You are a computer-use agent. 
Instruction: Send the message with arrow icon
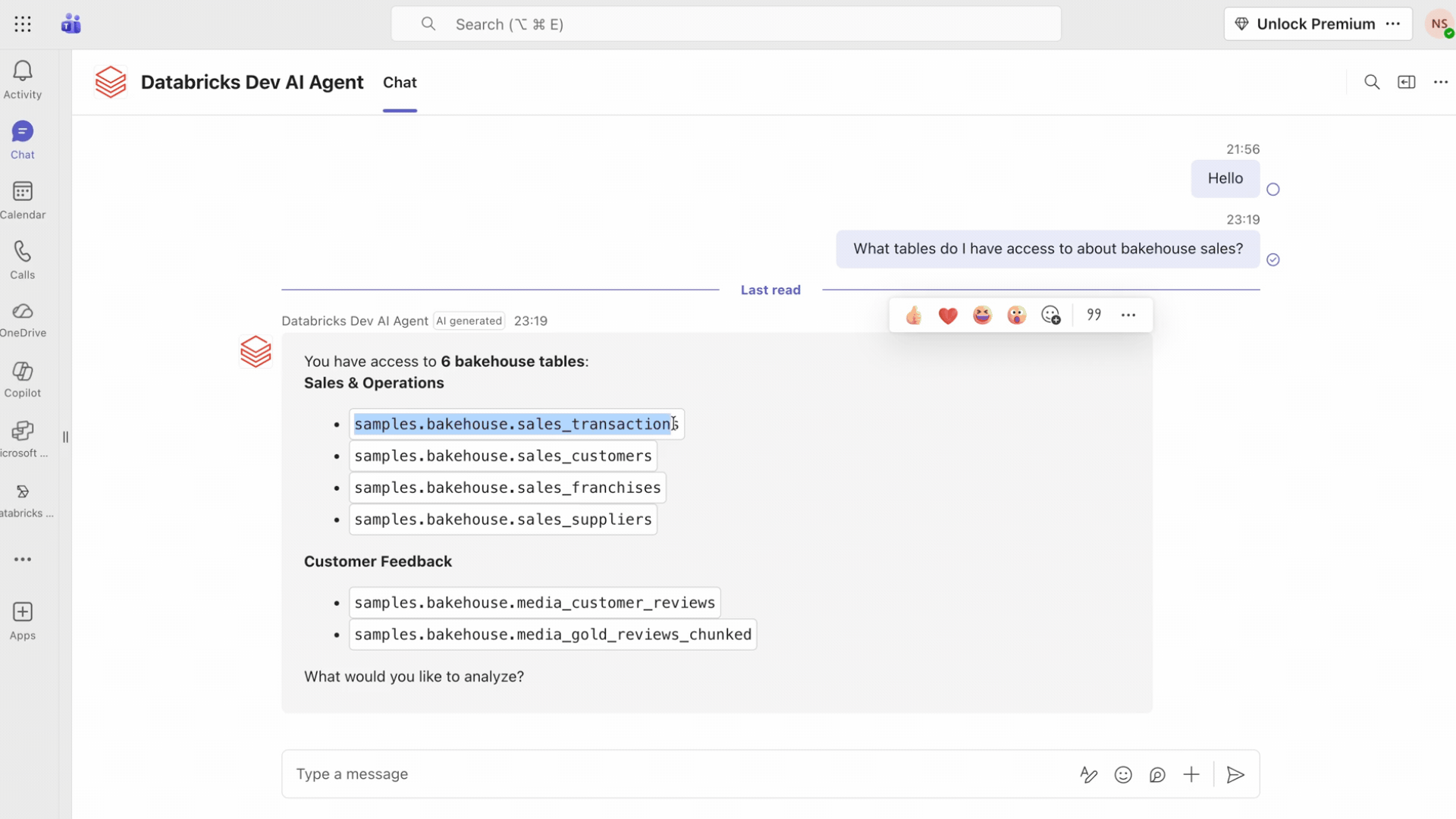coord(1235,774)
